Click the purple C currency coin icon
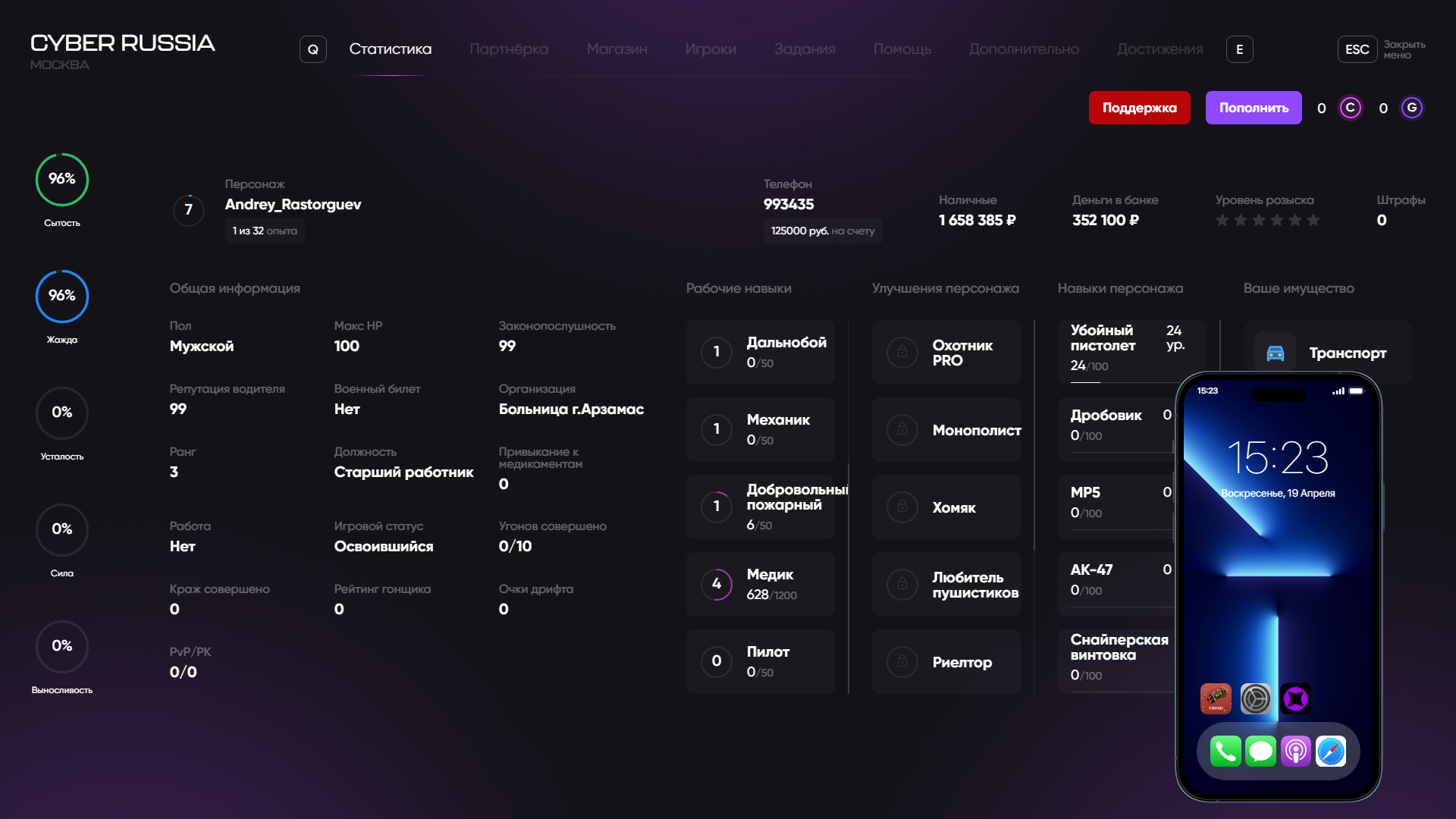 coord(1350,108)
